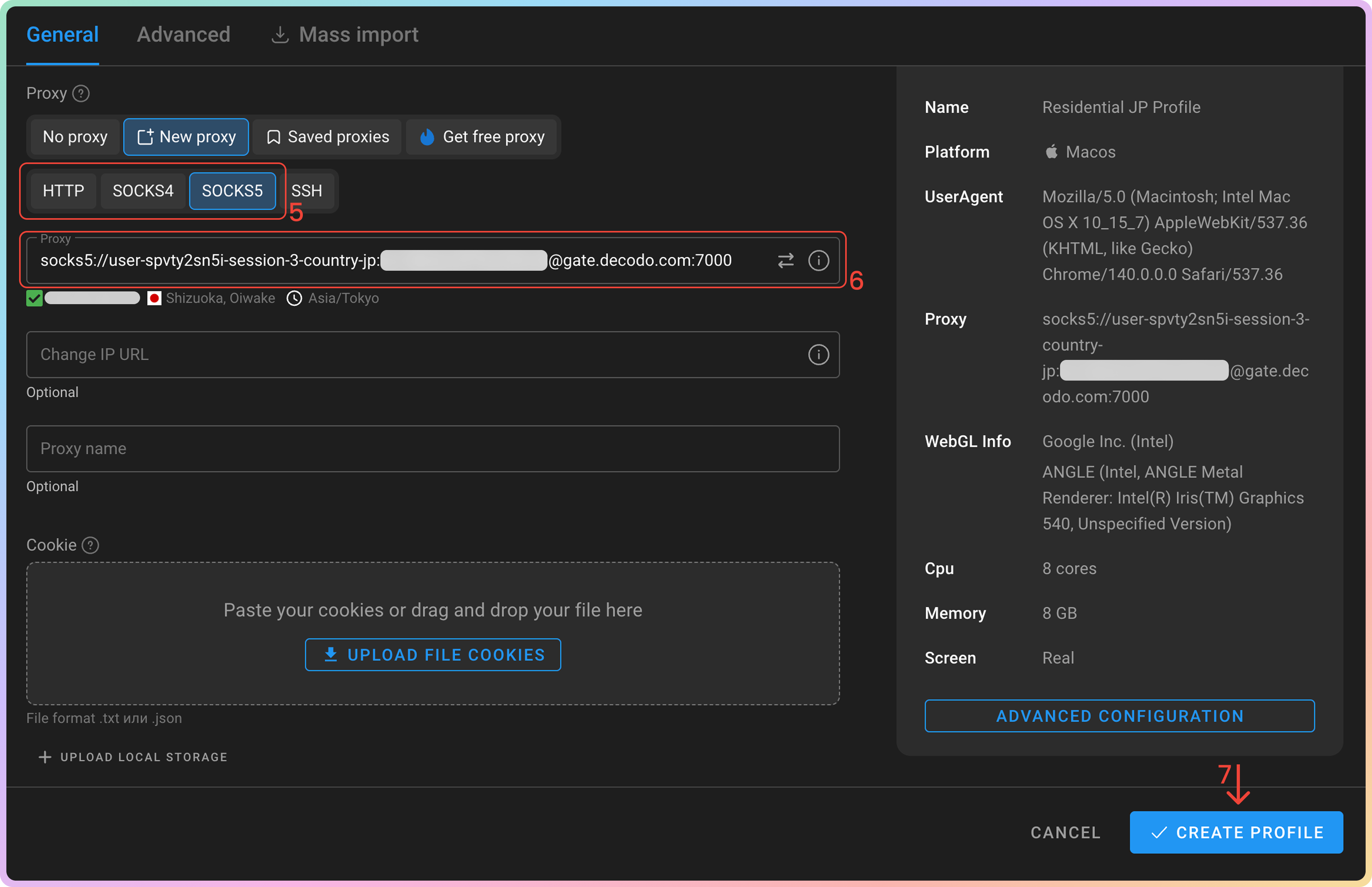The width and height of the screenshot is (1372, 887).
Task: Click the plus icon for Upload Local Storage
Action: (x=45, y=757)
